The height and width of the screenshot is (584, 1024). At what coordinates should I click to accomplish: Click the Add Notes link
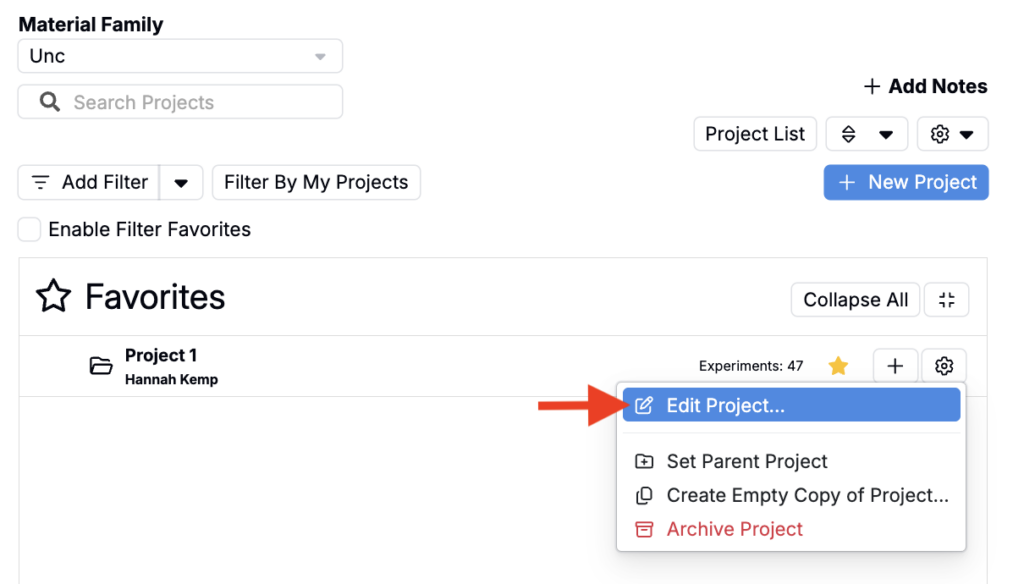pos(925,86)
